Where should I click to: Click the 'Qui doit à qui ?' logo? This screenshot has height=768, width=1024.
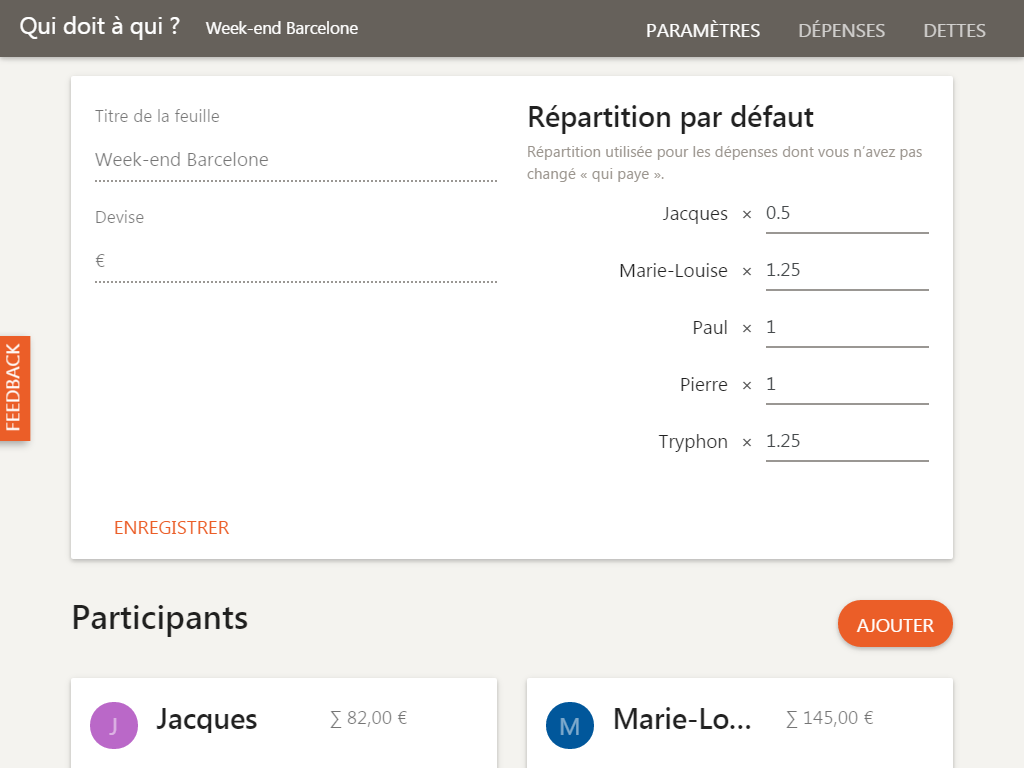[99, 27]
